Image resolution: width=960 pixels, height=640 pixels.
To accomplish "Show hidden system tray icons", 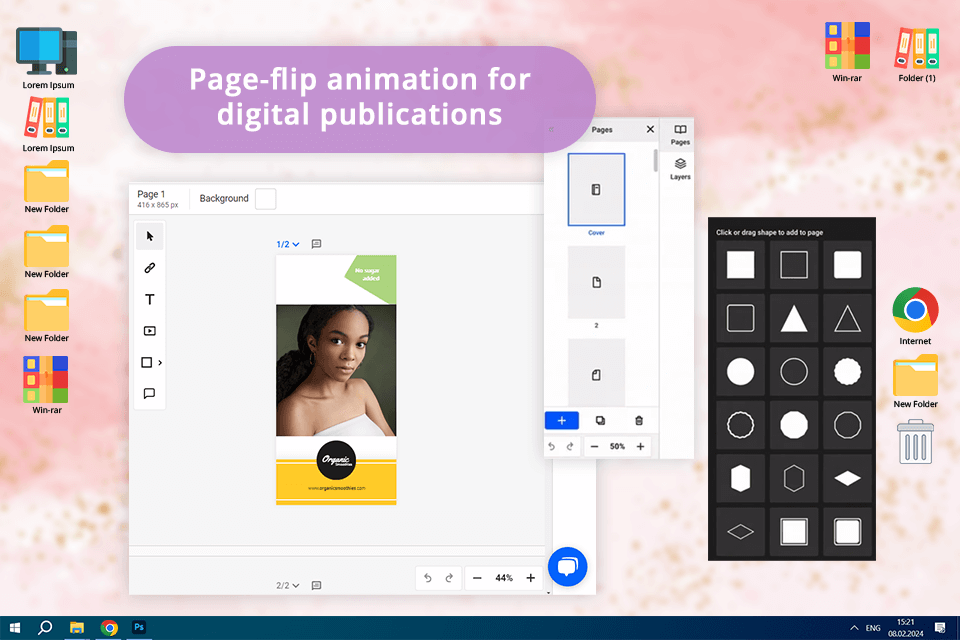I will coord(853,628).
